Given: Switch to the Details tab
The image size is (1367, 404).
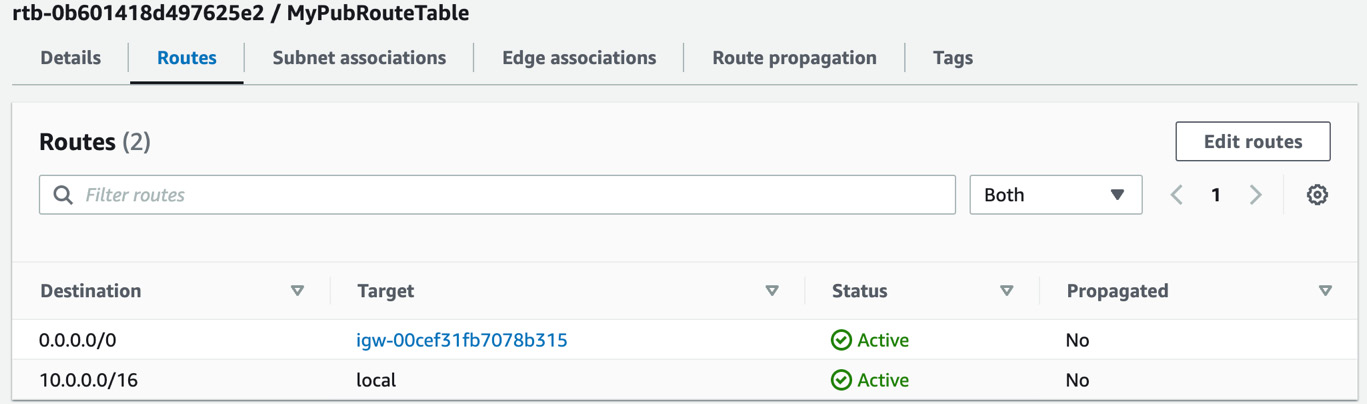Looking at the screenshot, I should (70, 58).
